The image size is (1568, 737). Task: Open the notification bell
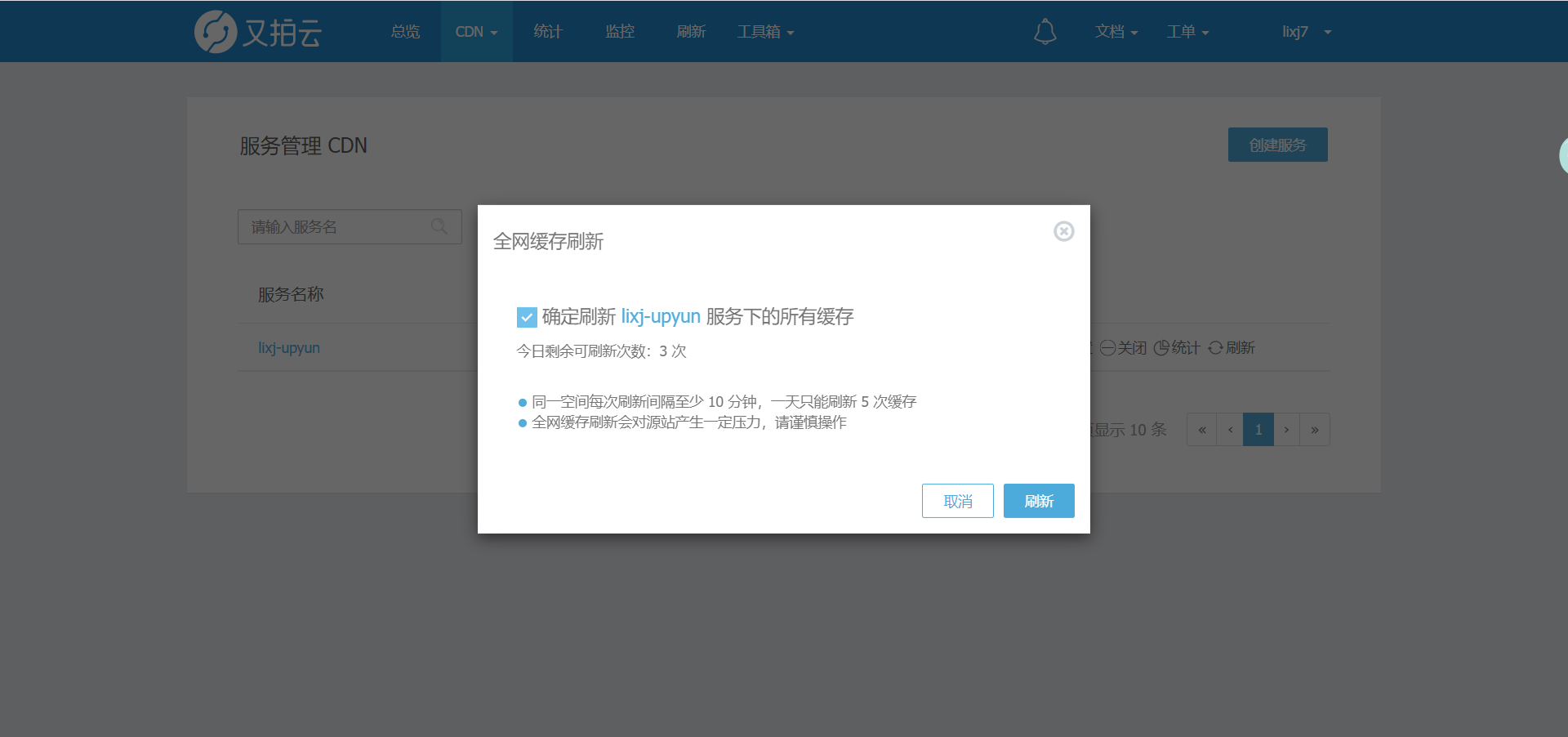pos(1045,32)
